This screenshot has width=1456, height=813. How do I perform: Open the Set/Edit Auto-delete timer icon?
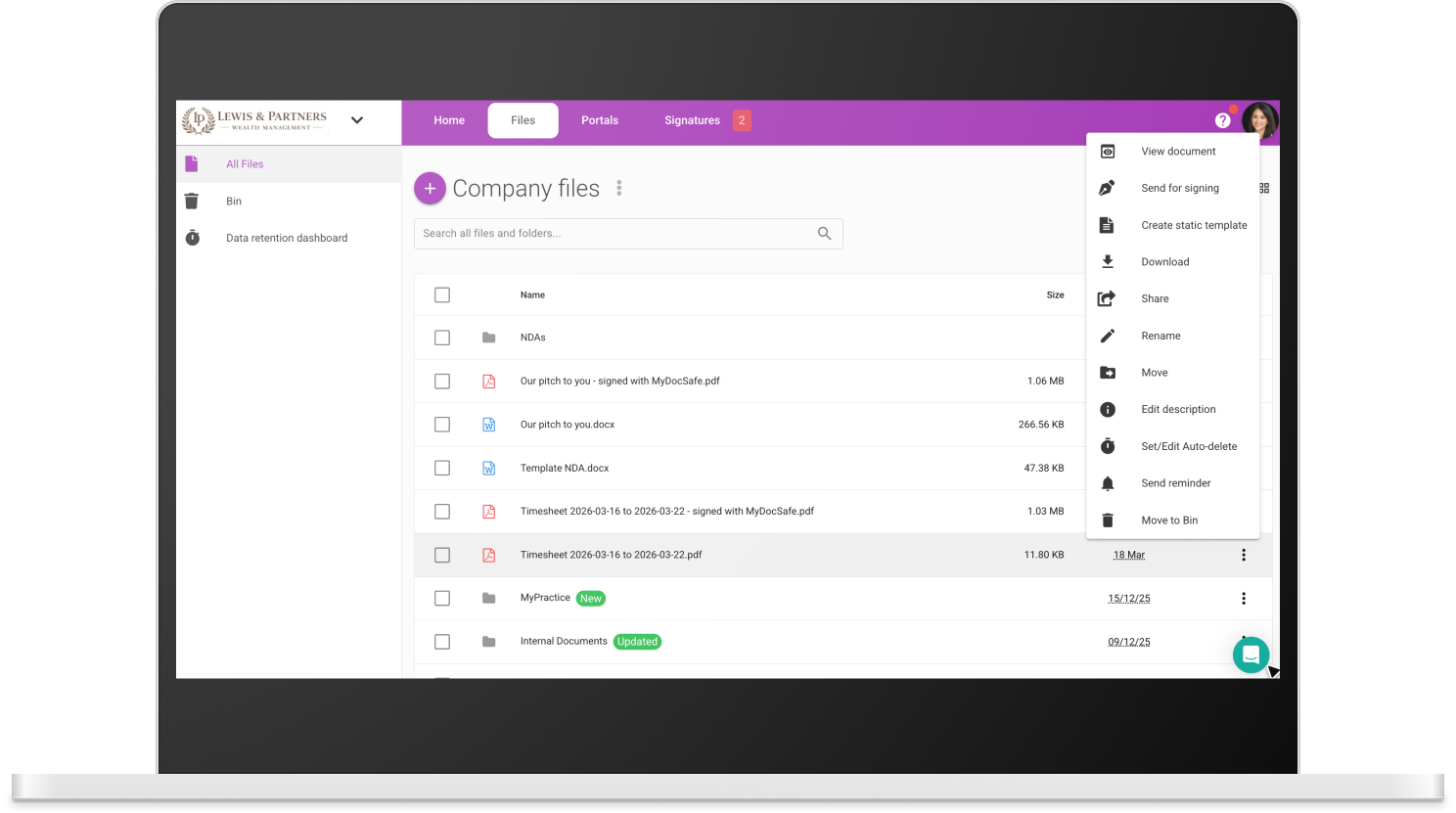pyautogui.click(x=1108, y=446)
